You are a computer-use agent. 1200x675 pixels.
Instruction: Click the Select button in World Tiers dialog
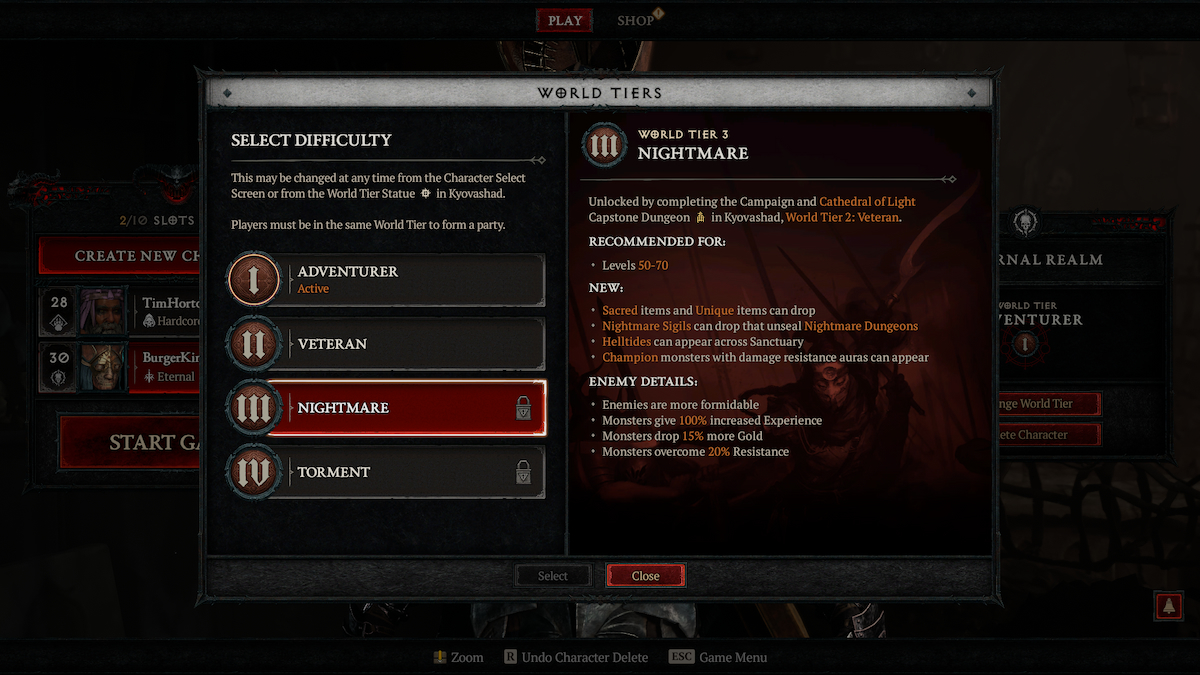point(553,576)
